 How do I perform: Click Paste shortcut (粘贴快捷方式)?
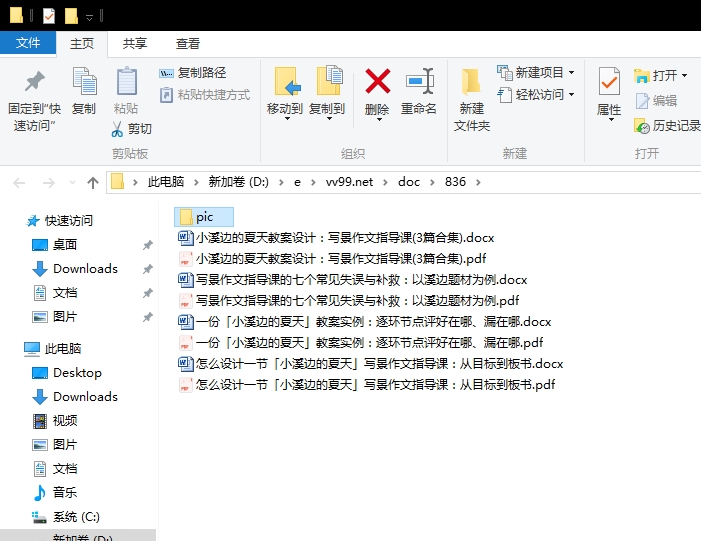tap(205, 95)
